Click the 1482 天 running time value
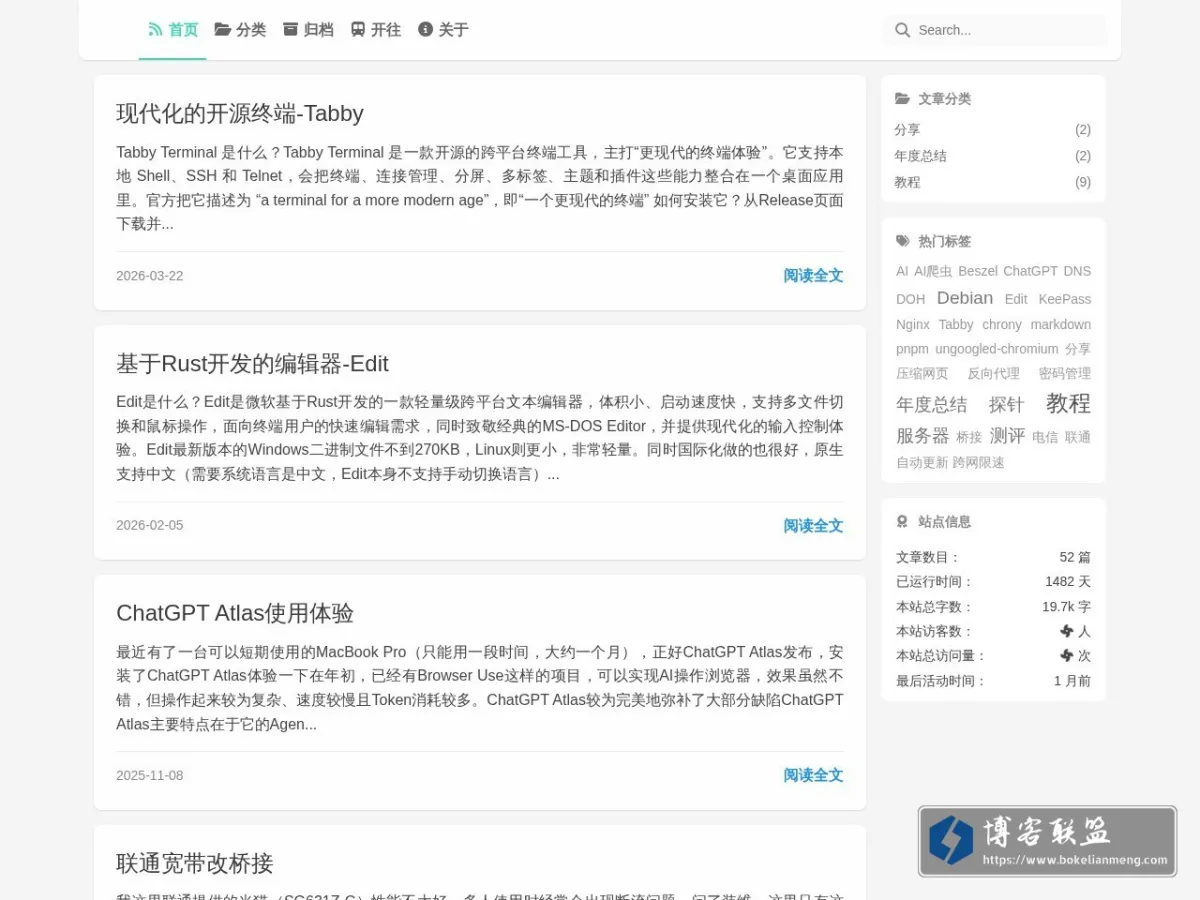This screenshot has height=900, width=1200. click(x=1068, y=582)
